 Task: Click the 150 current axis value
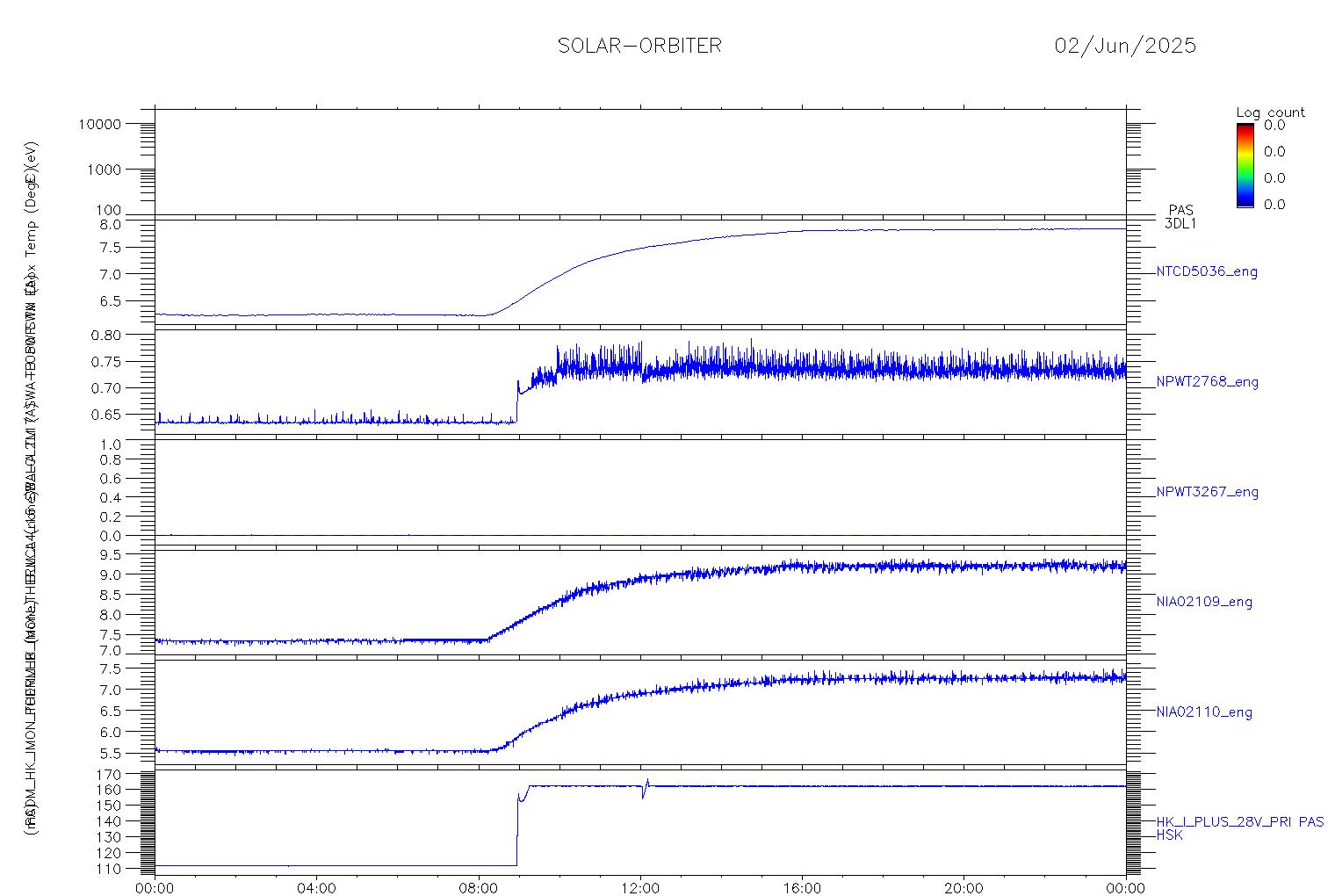(111, 806)
